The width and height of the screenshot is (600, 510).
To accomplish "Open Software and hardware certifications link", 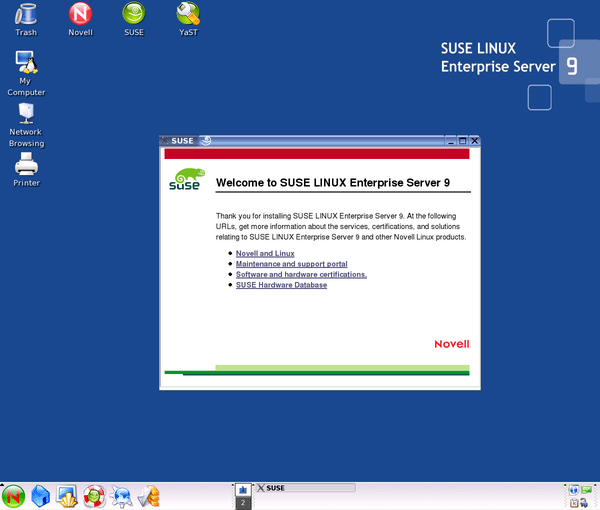I will 301,274.
